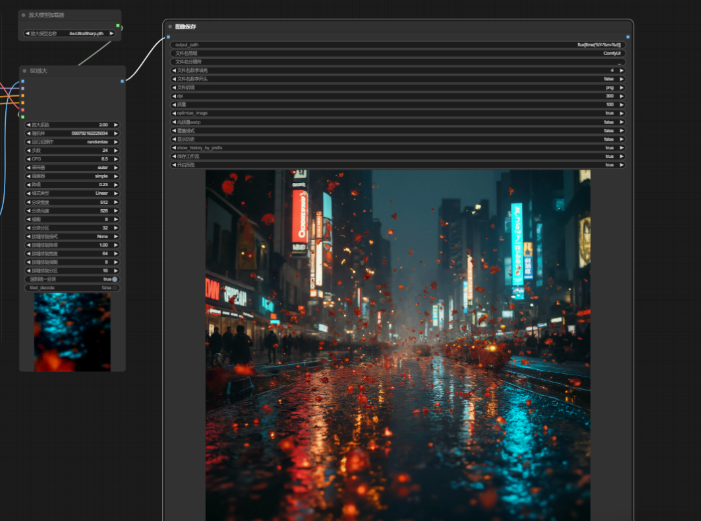Click the neon city street output image

[398, 345]
